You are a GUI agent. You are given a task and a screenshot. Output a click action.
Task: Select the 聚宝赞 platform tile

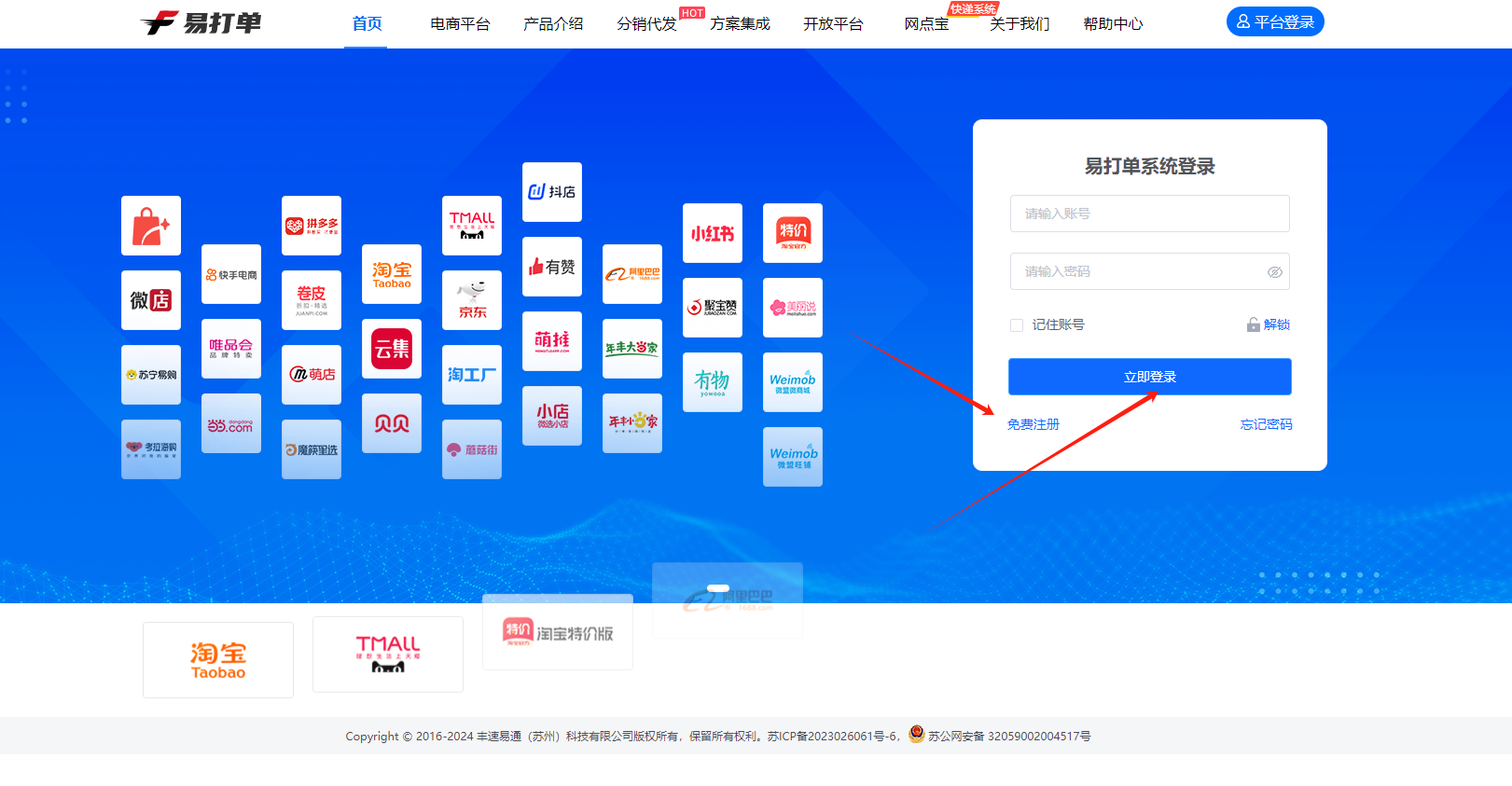(x=713, y=308)
